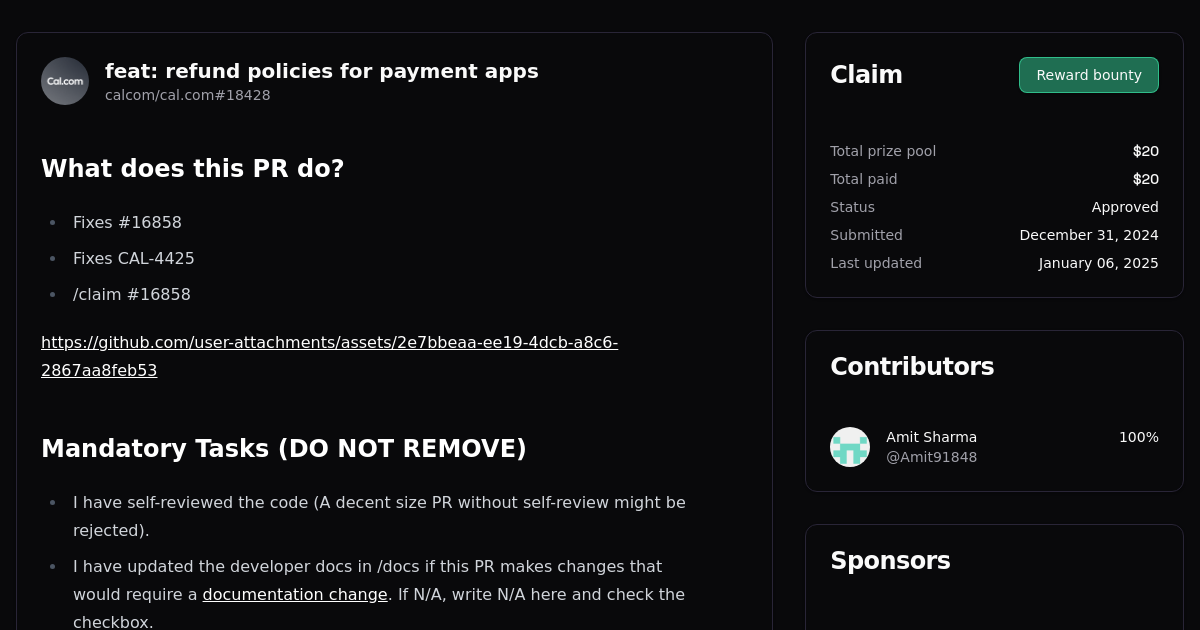Open the CAL-4425 ticket reference
This screenshot has width=1200, height=630.
click(x=134, y=258)
